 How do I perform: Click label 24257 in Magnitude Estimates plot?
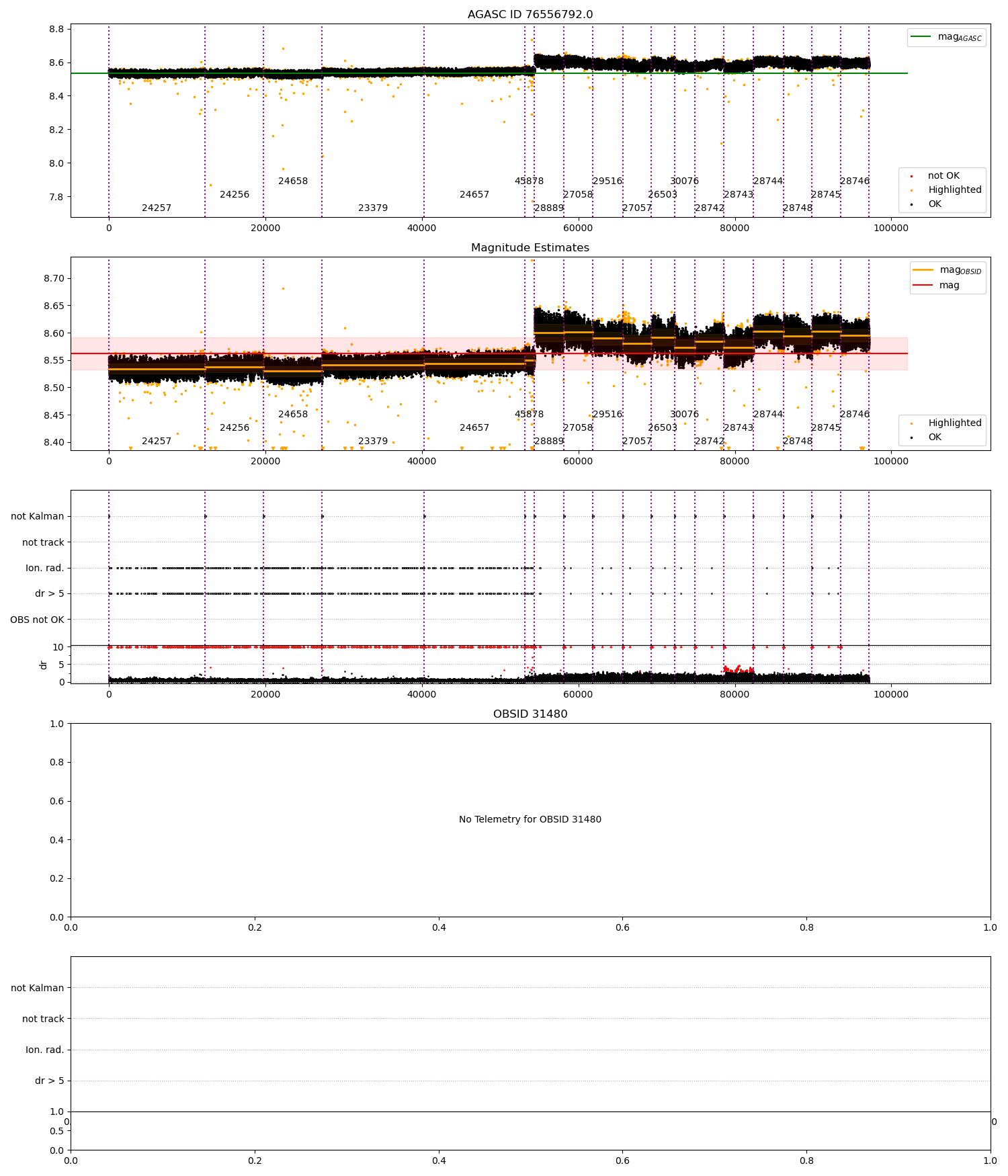tap(157, 442)
